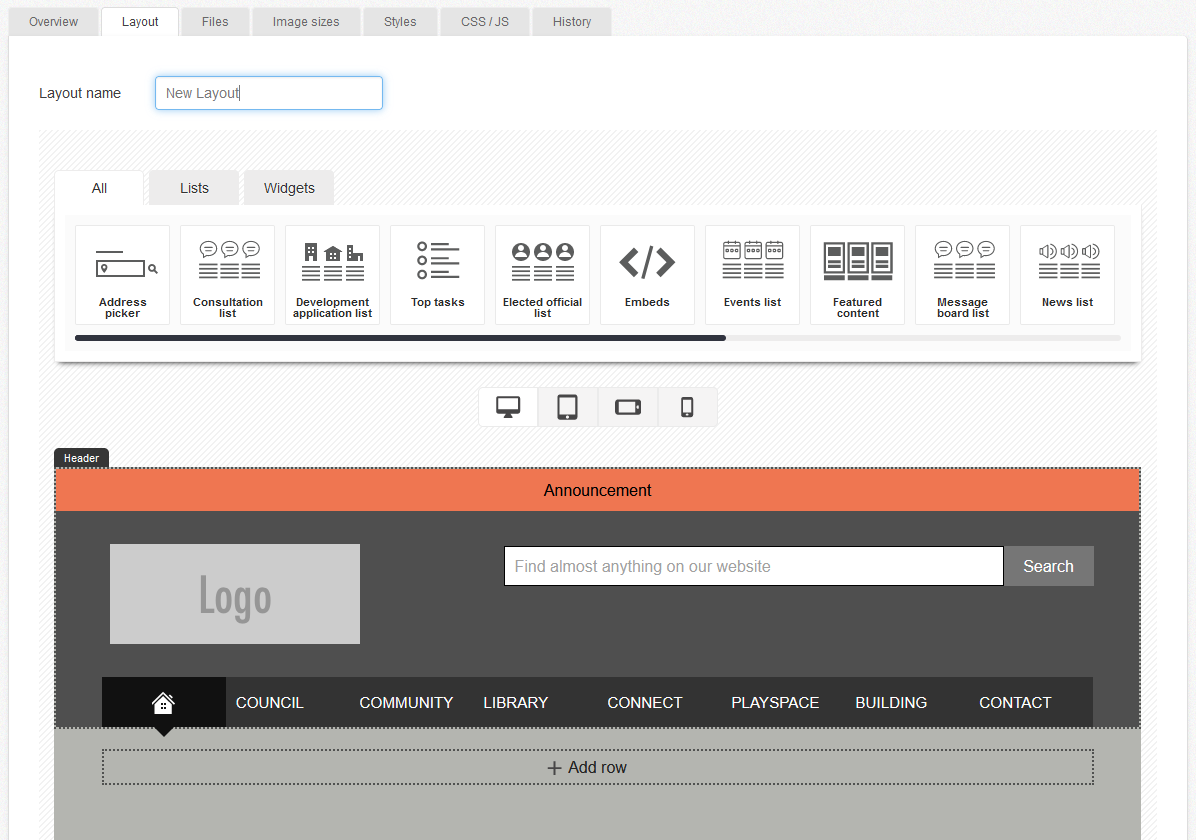
Task: Click the Layout name input field
Action: pyautogui.click(x=268, y=92)
